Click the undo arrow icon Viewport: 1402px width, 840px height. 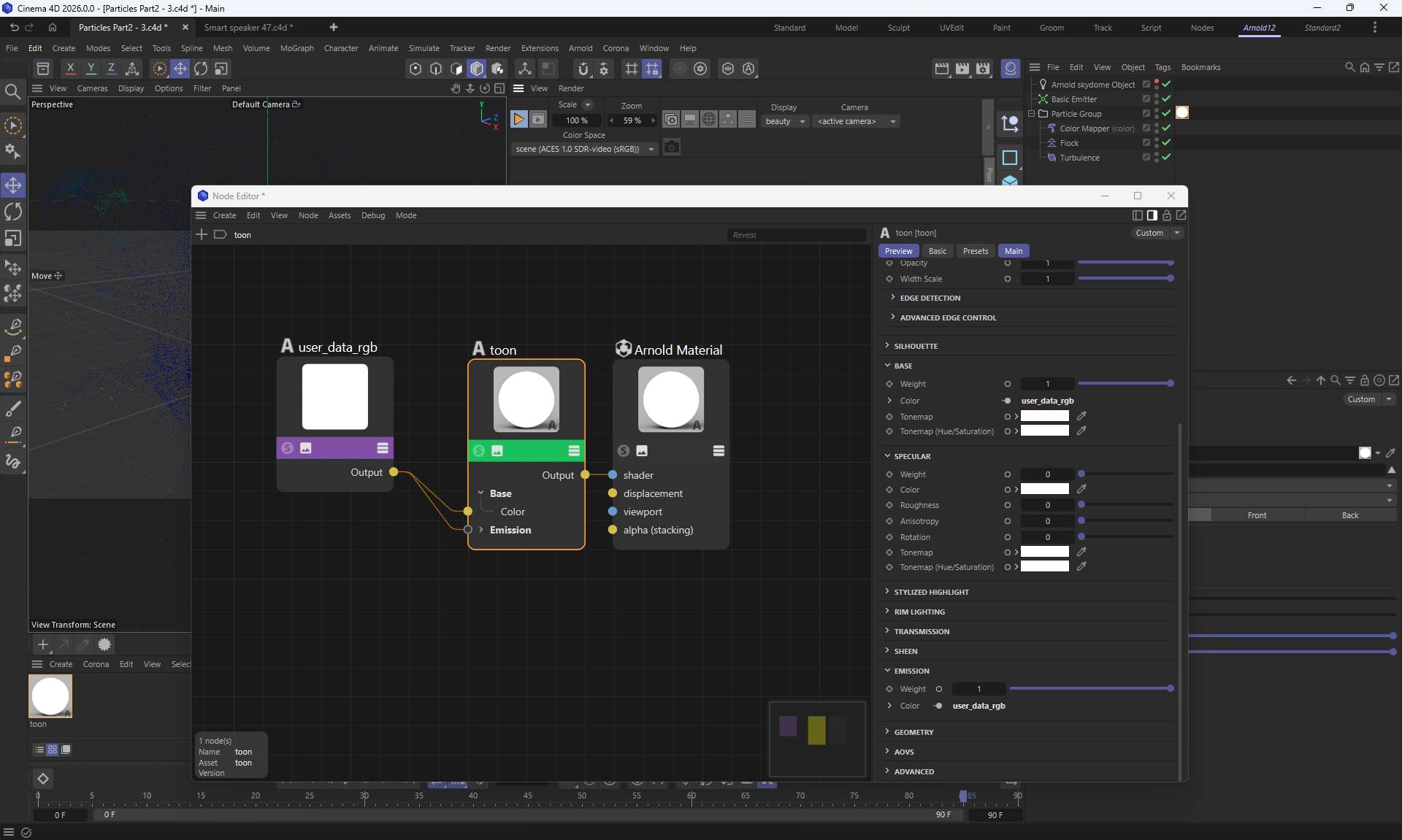pos(14,27)
